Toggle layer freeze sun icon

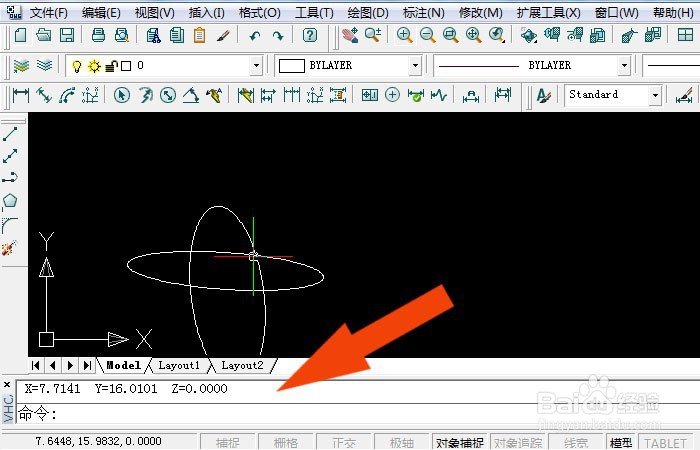point(94,67)
